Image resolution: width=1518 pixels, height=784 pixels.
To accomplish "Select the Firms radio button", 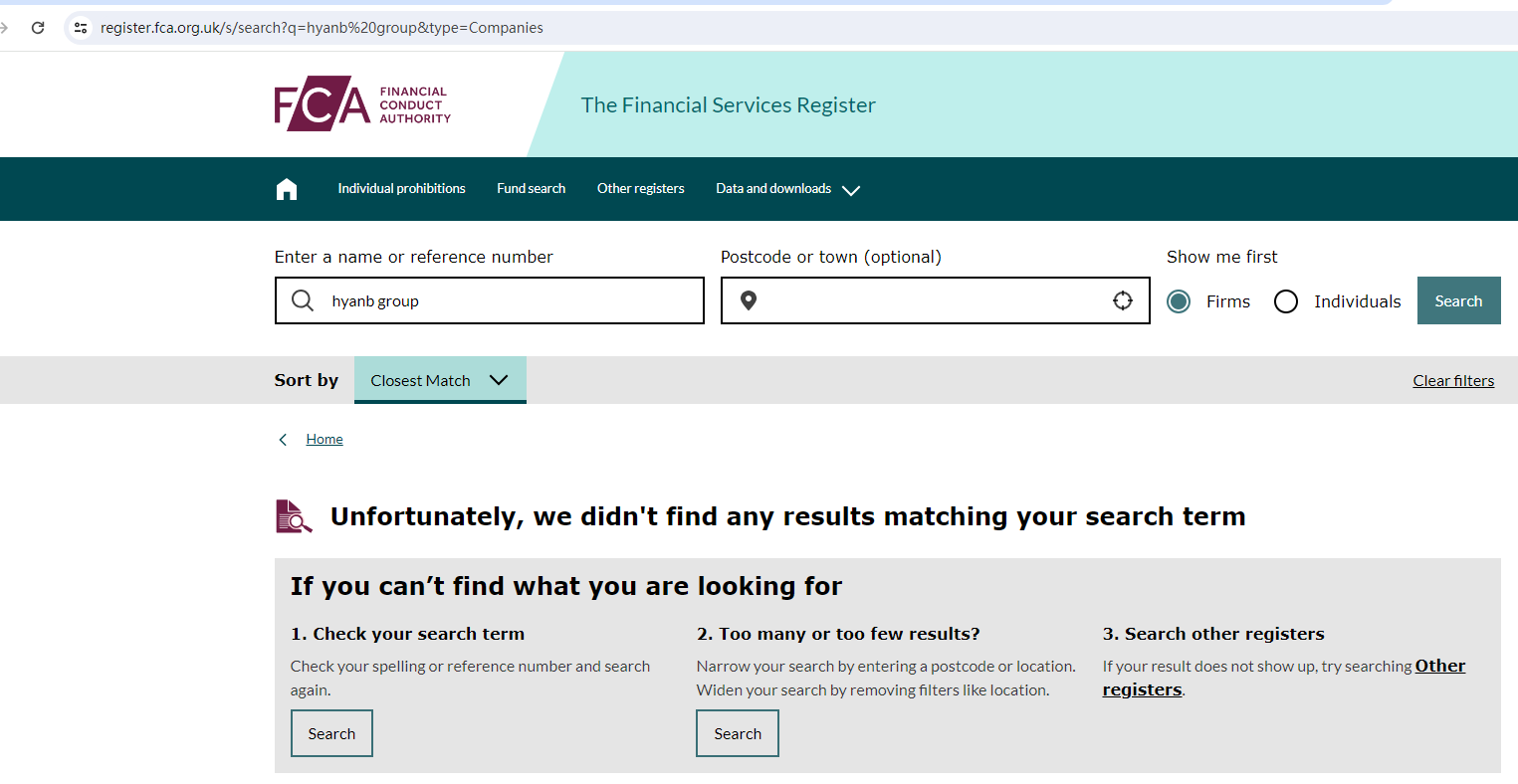I will click(1179, 301).
